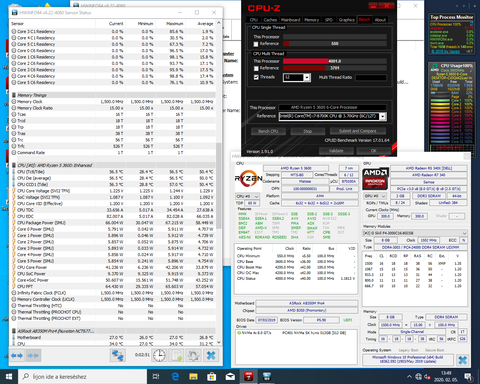Image resolution: width=480 pixels, height=384 pixels.
Task: Enable the Multi Thread Reference checkbox
Action: pyautogui.click(x=256, y=68)
